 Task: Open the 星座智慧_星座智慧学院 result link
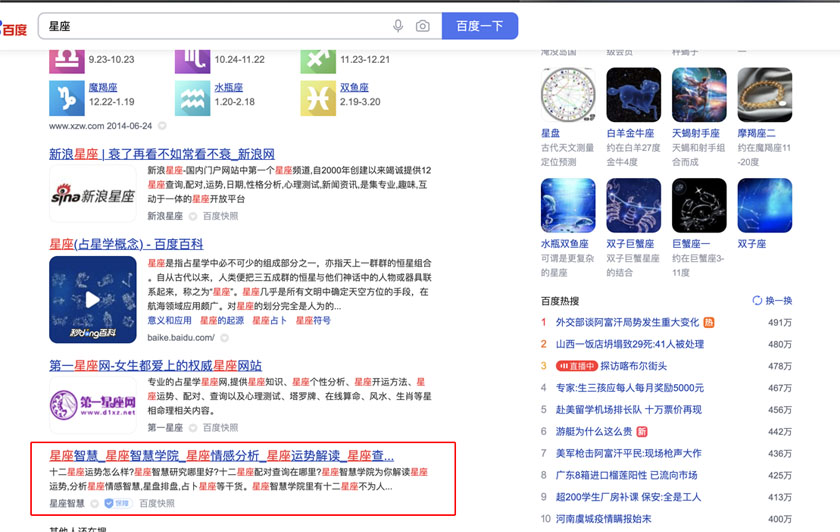221,456
